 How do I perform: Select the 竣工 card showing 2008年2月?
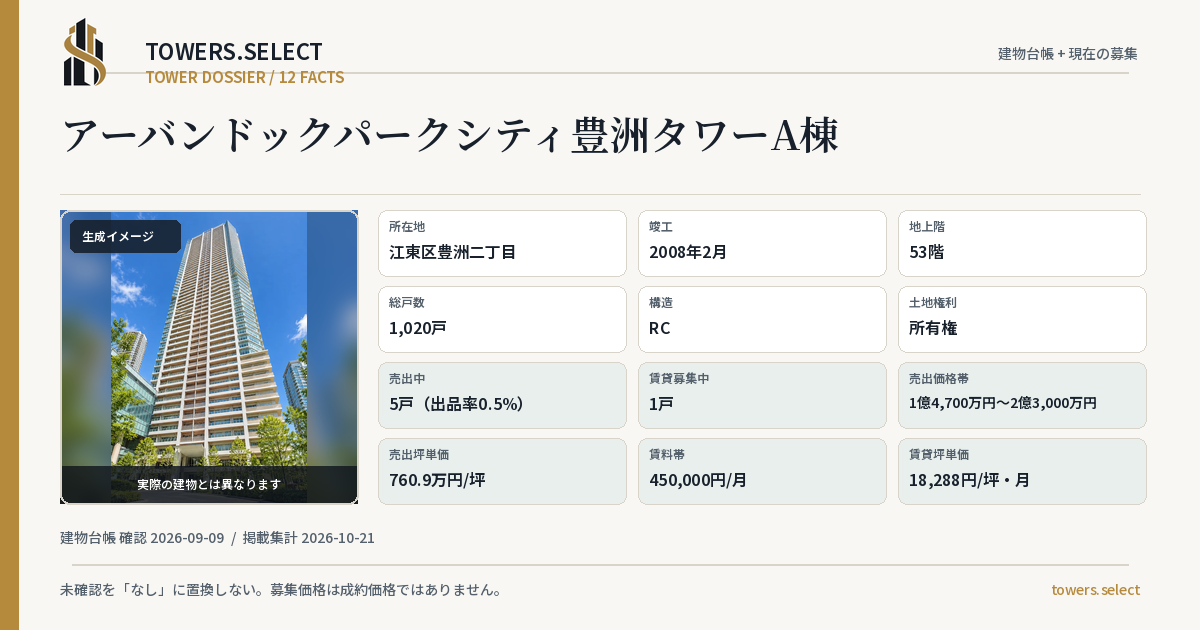tap(762, 243)
